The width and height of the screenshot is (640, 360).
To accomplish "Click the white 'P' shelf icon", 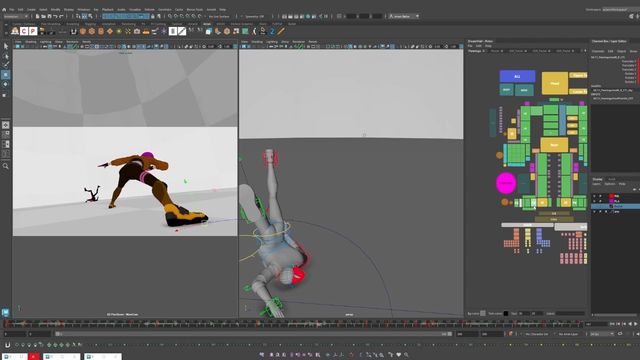I will (33, 31).
